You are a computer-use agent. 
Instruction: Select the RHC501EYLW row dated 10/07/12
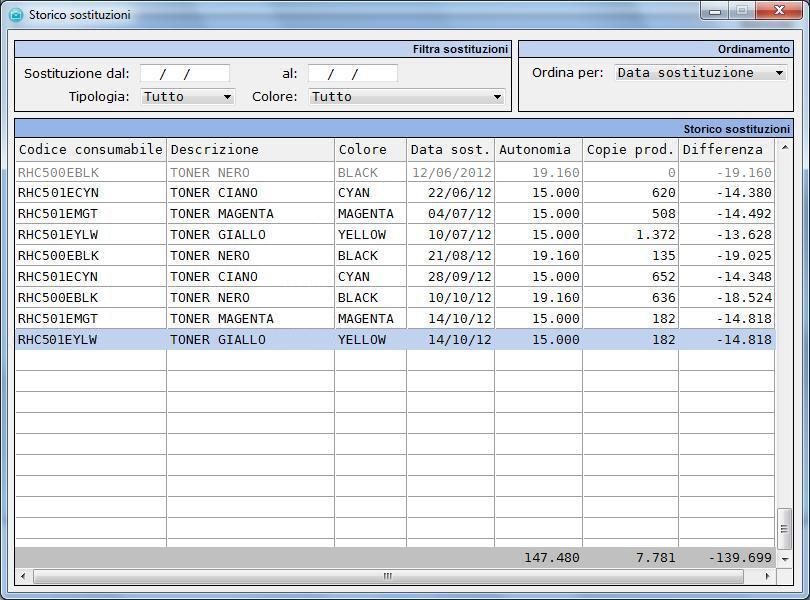tap(395, 235)
